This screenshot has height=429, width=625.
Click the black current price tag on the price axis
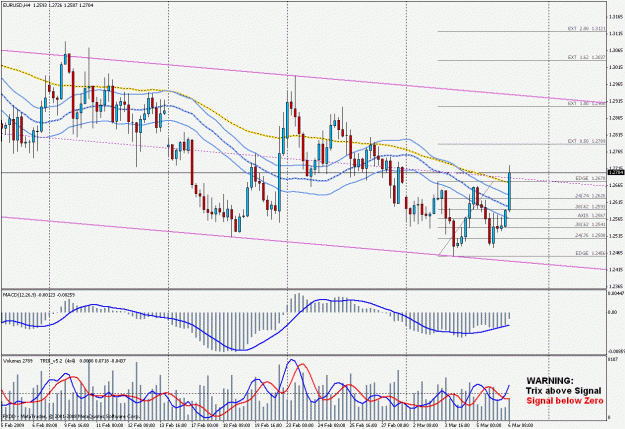[617, 172]
